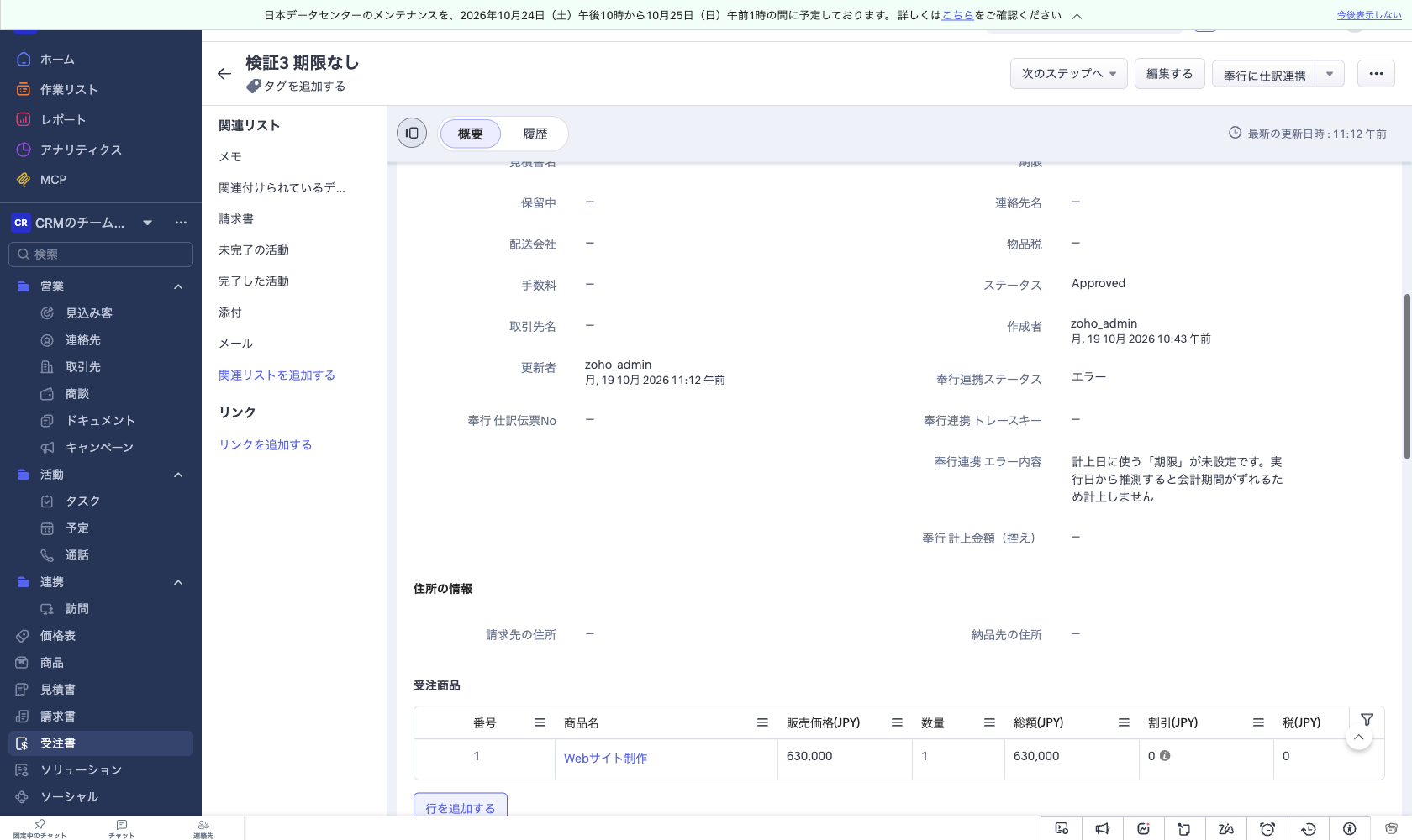
Task: Click the リンクを追加する link
Action: [266, 445]
